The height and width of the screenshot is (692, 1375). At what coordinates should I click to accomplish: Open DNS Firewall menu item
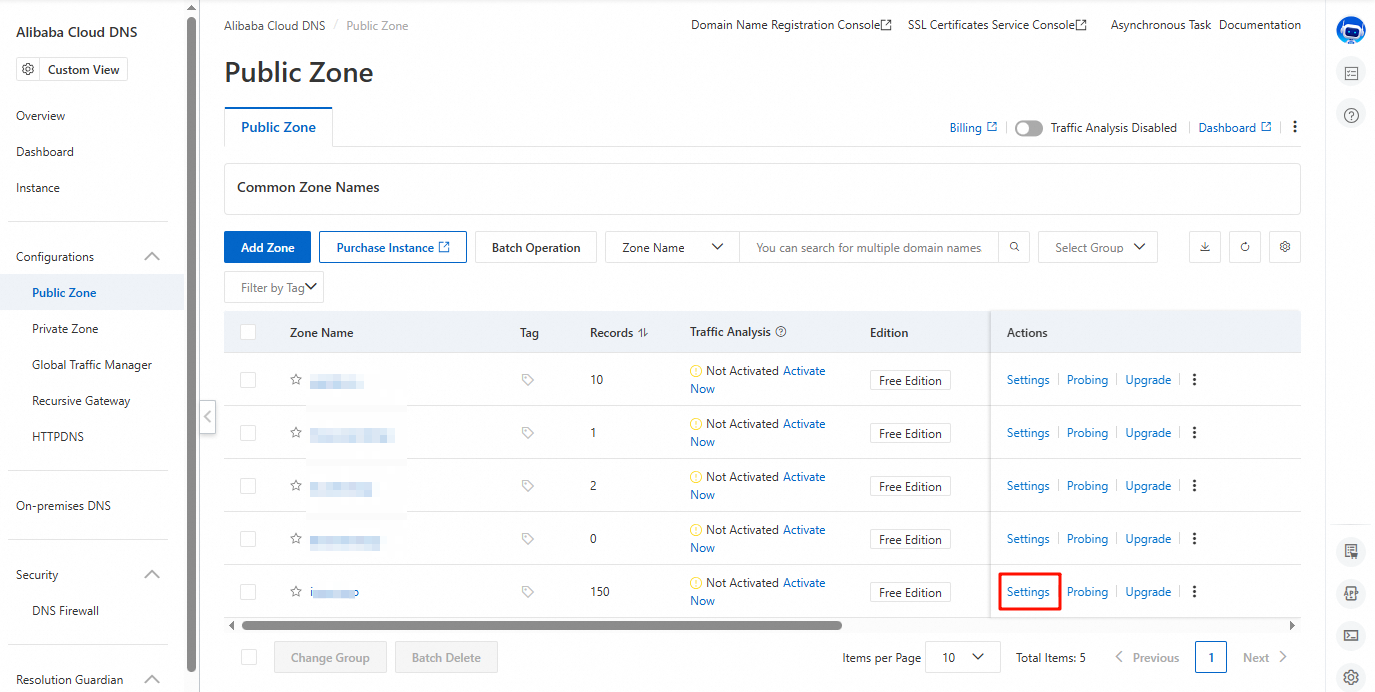[65, 611]
